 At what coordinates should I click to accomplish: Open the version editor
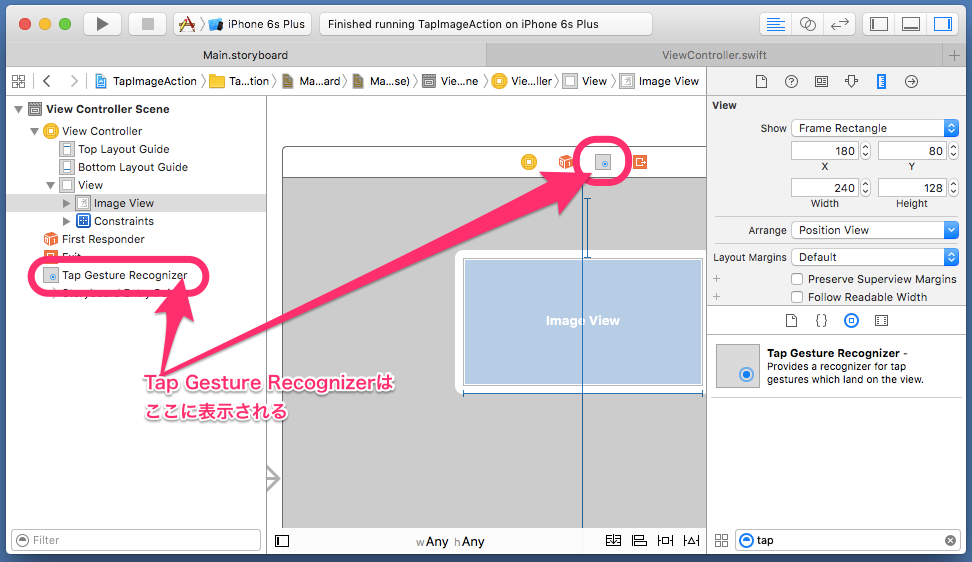[839, 24]
